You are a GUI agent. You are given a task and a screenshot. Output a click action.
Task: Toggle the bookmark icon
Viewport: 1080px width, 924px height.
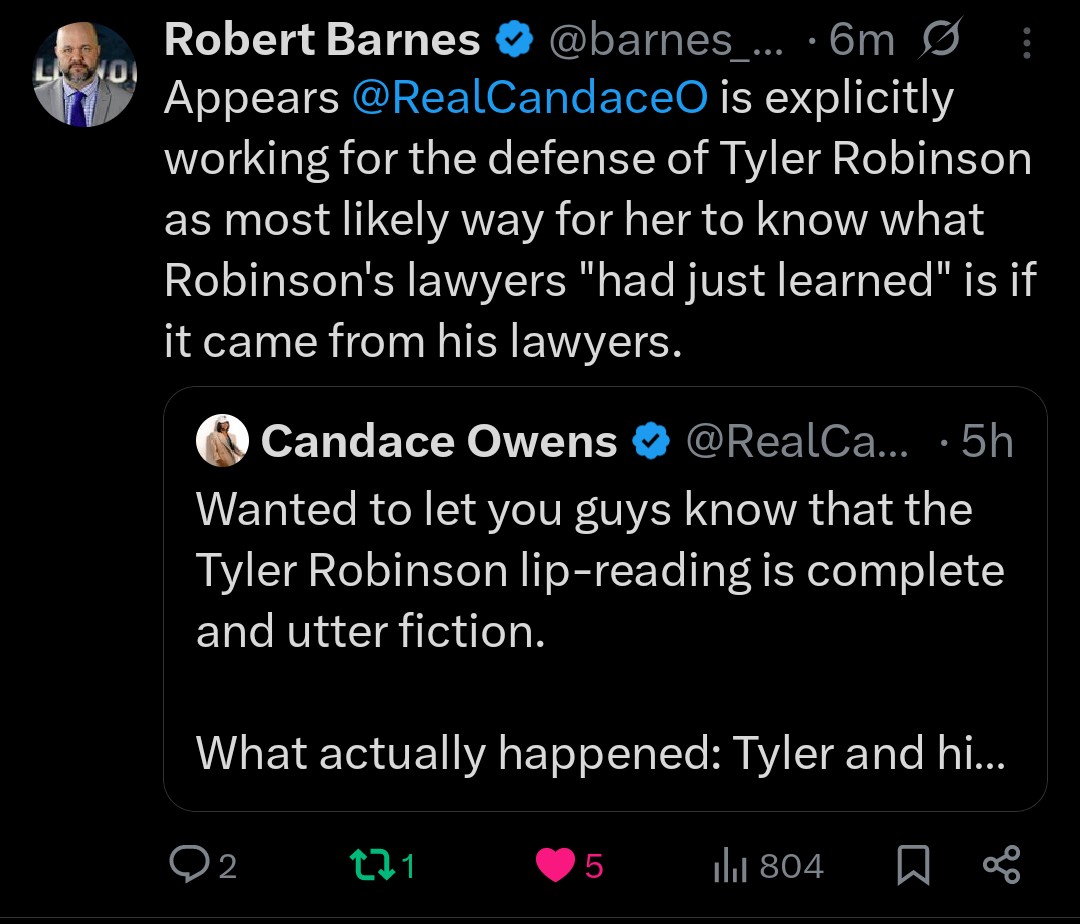pyautogui.click(x=910, y=865)
